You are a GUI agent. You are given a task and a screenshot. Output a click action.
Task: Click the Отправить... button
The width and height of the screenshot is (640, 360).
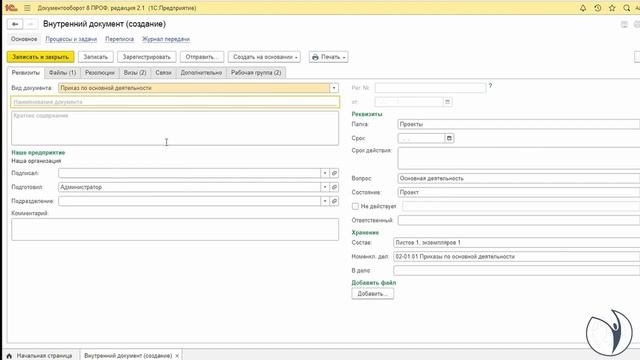pyautogui.click(x=202, y=57)
